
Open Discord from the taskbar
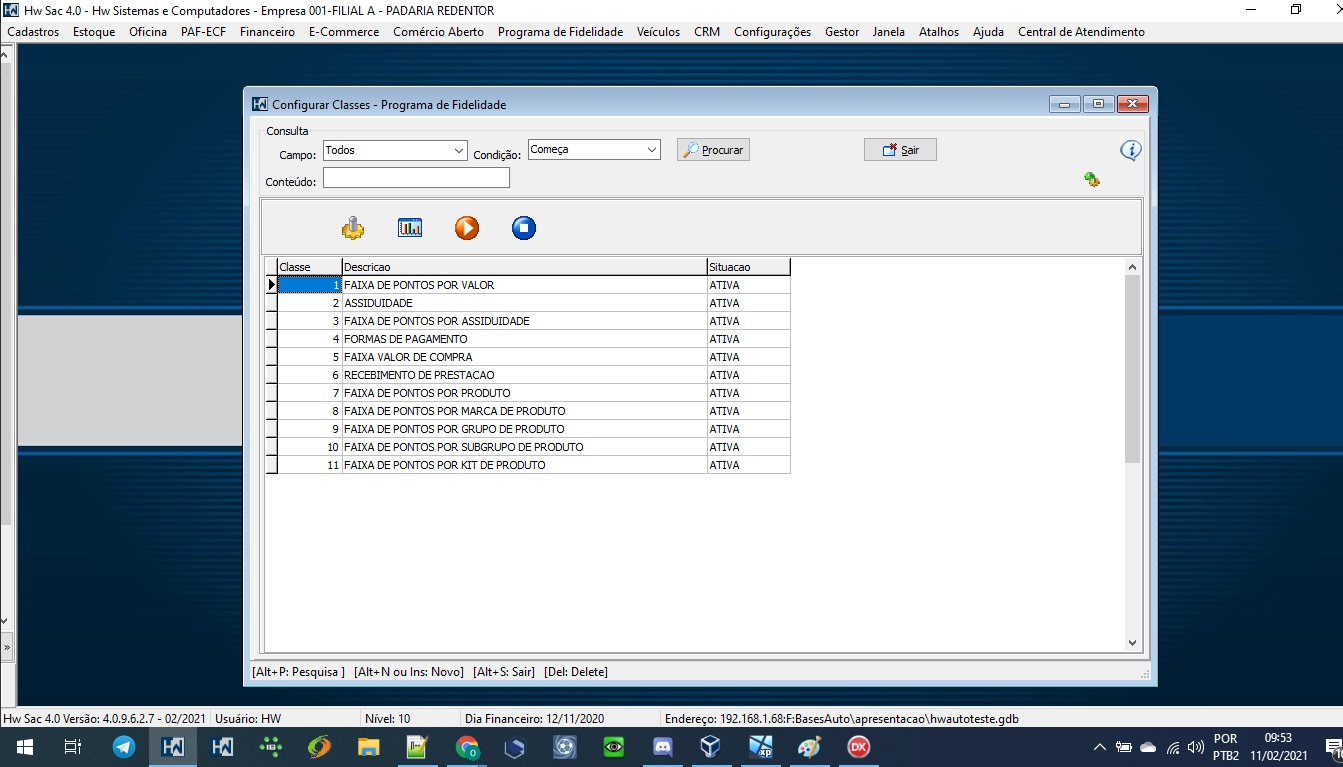pos(662,746)
